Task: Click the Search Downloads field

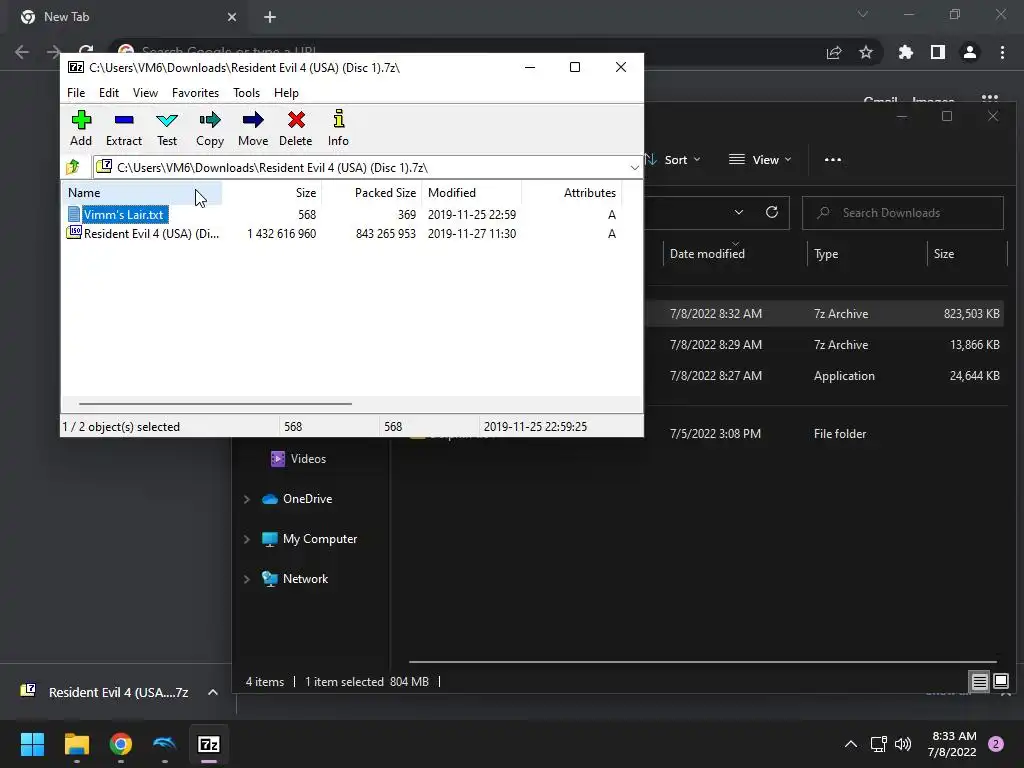Action: pos(903,213)
